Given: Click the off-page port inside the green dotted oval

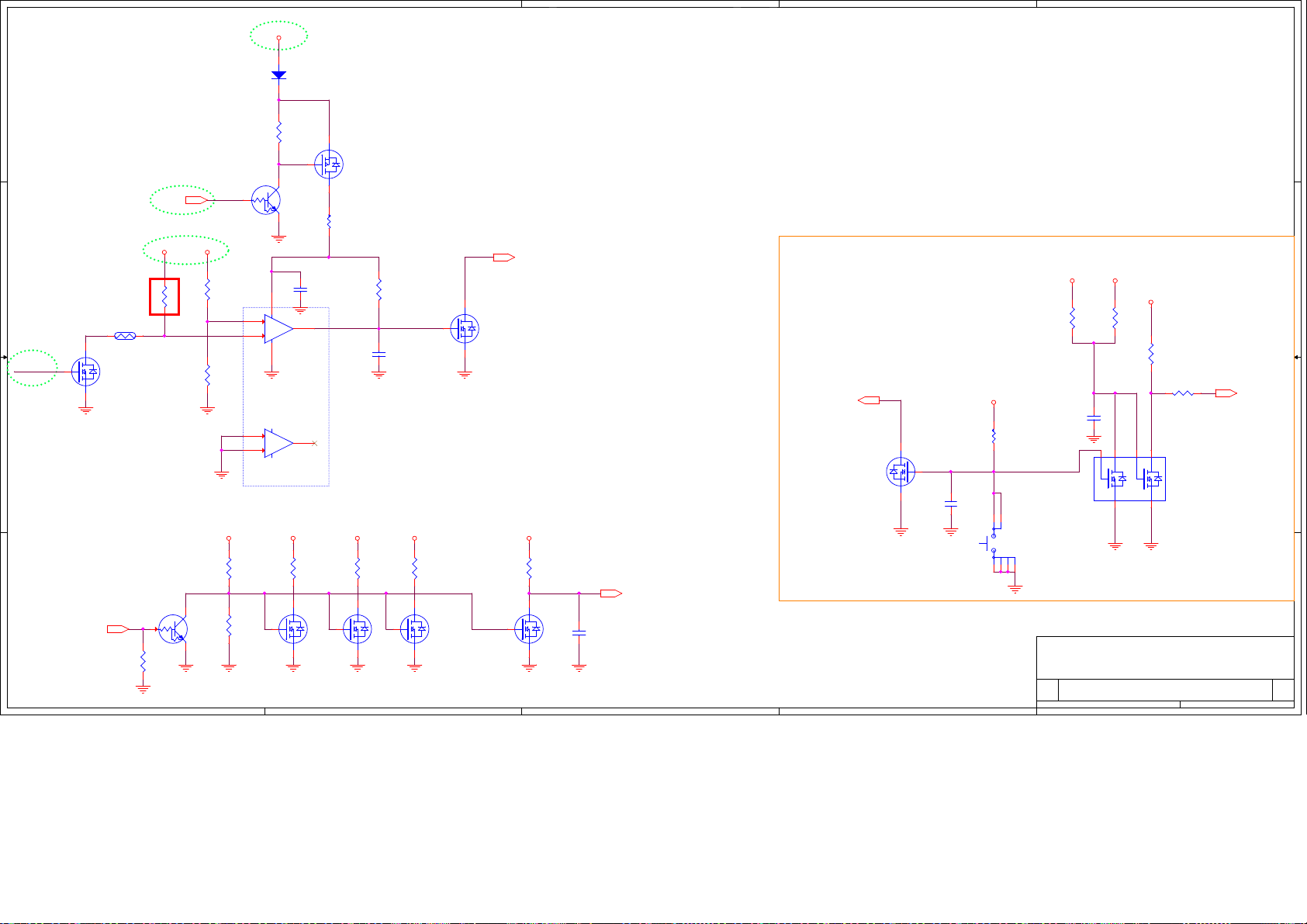Looking at the screenshot, I should [198, 200].
